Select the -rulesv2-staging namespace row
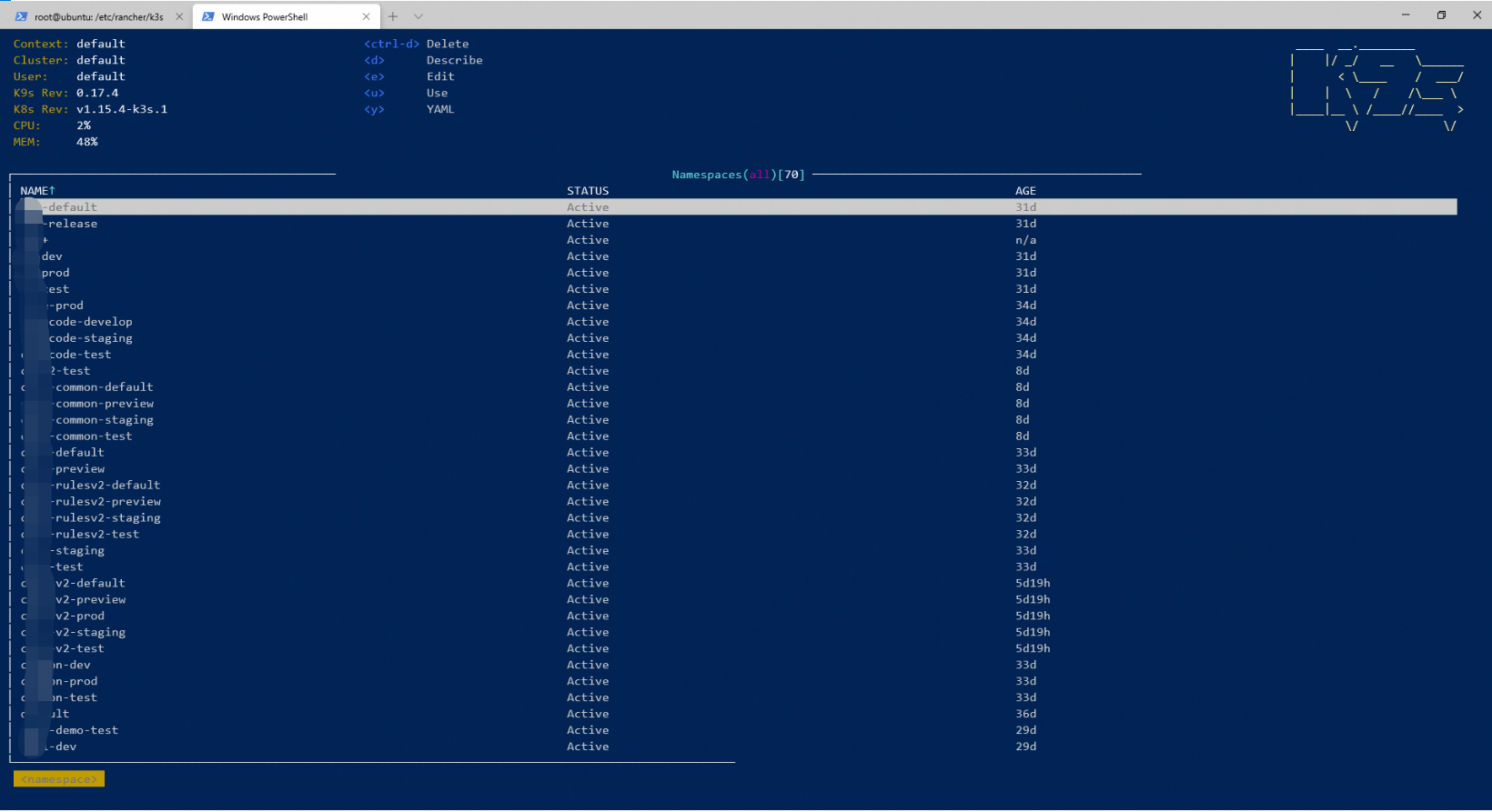This screenshot has width=1492, height=812. coord(737,518)
